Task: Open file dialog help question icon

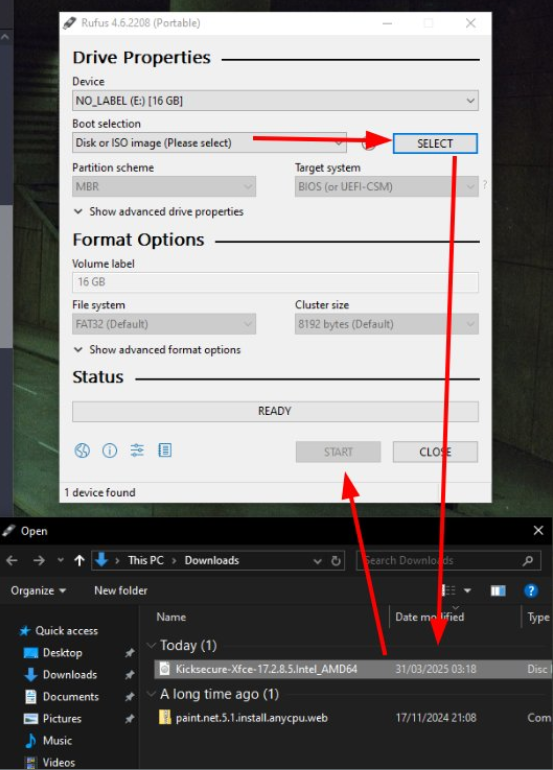Action: pyautogui.click(x=530, y=590)
